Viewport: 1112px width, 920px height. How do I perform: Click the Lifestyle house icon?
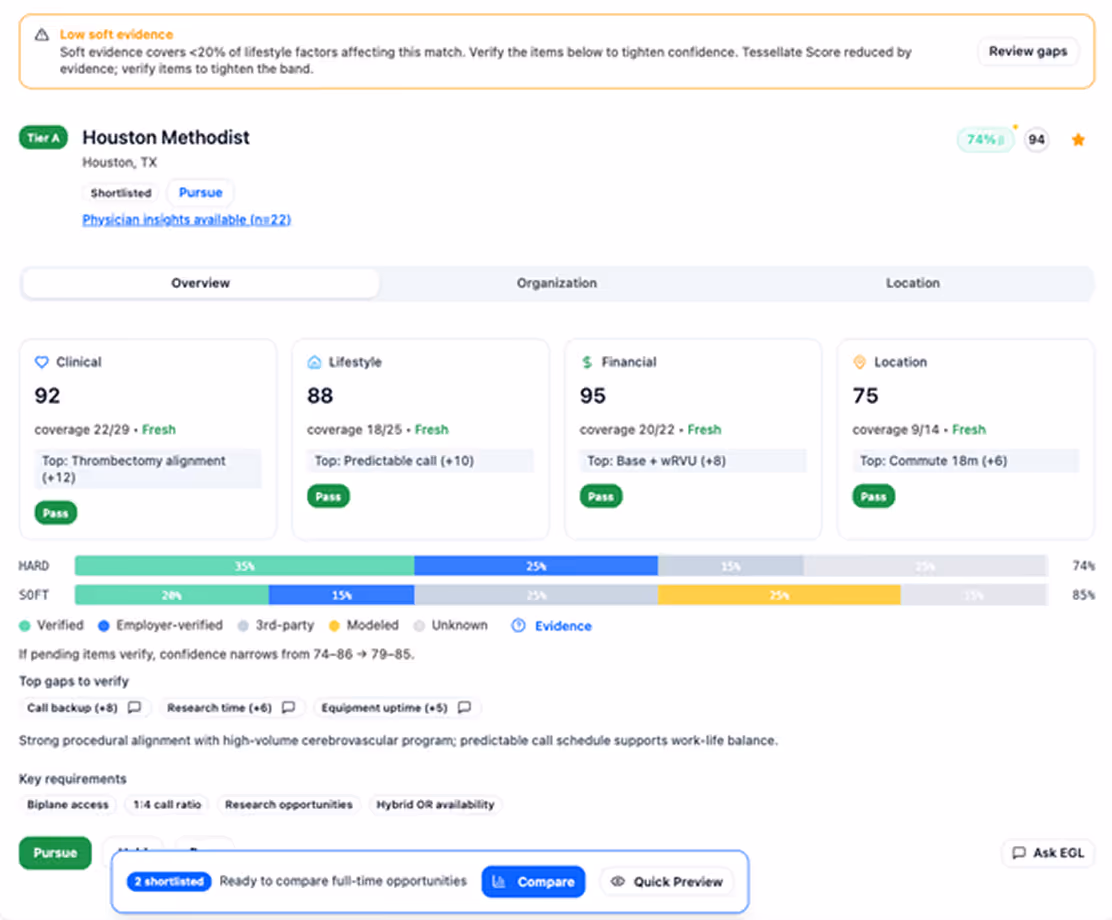pyautogui.click(x=314, y=362)
